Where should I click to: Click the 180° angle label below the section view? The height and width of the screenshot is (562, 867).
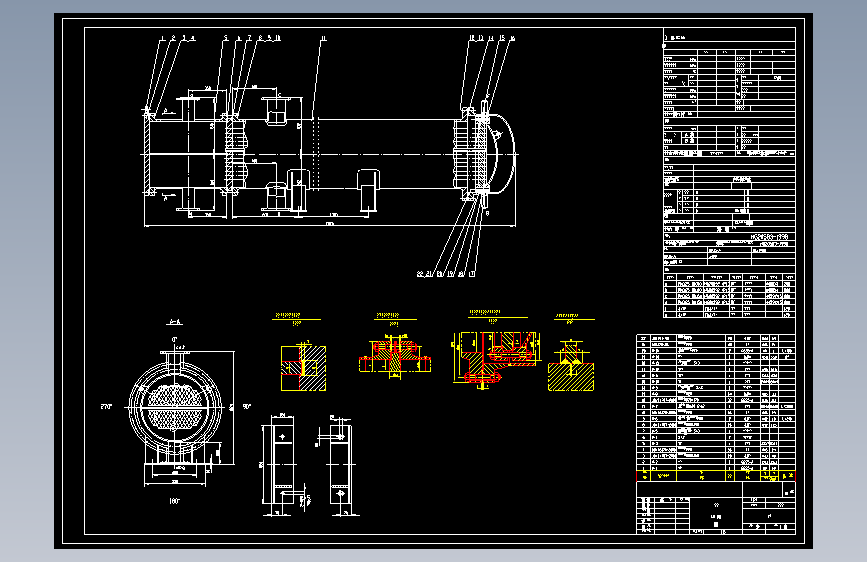click(174, 501)
